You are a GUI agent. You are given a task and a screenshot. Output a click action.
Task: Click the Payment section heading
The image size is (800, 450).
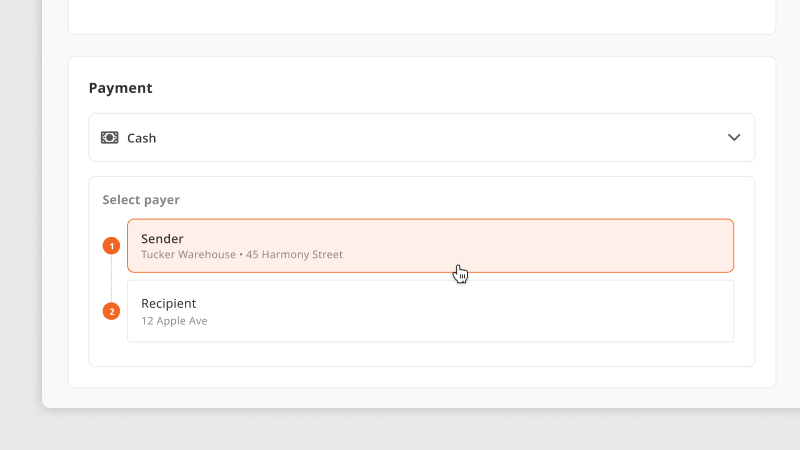[x=120, y=88]
